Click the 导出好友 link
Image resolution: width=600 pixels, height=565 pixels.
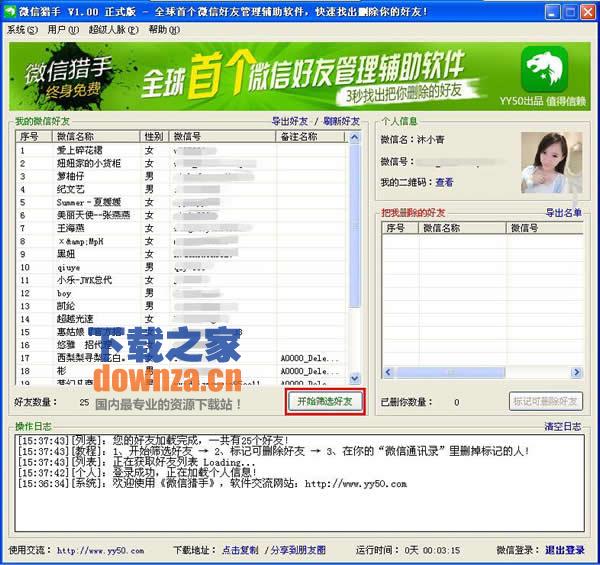tap(290, 122)
